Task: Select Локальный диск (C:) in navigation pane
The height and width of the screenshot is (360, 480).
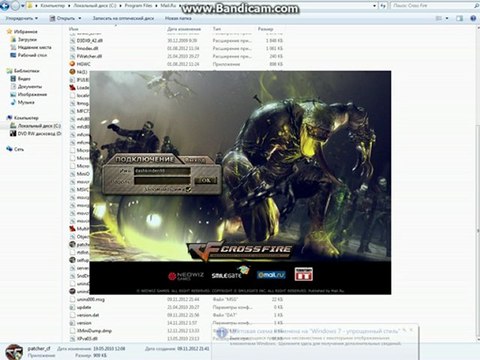Action: point(39,126)
